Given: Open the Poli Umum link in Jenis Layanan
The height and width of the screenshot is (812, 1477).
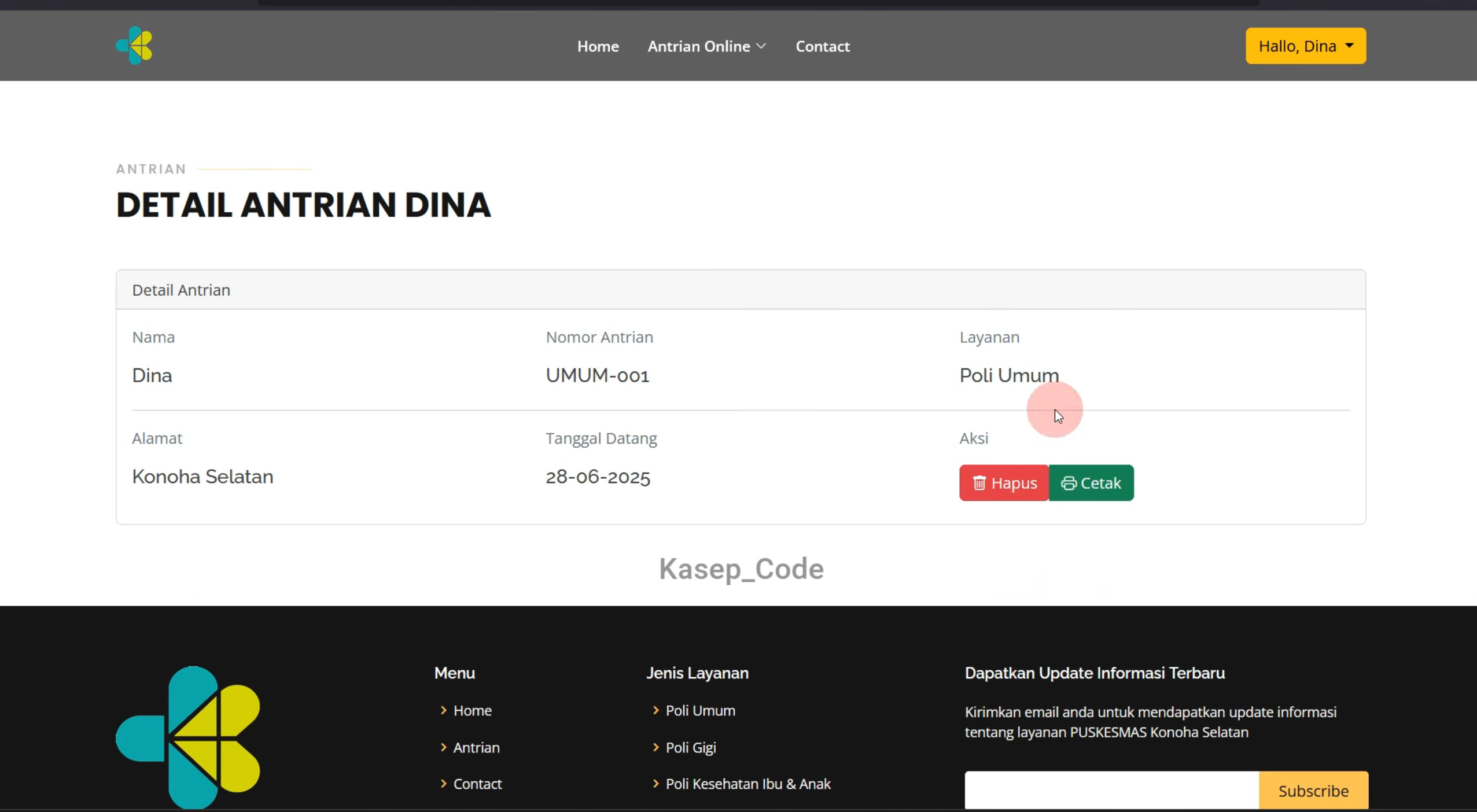Looking at the screenshot, I should [700, 710].
